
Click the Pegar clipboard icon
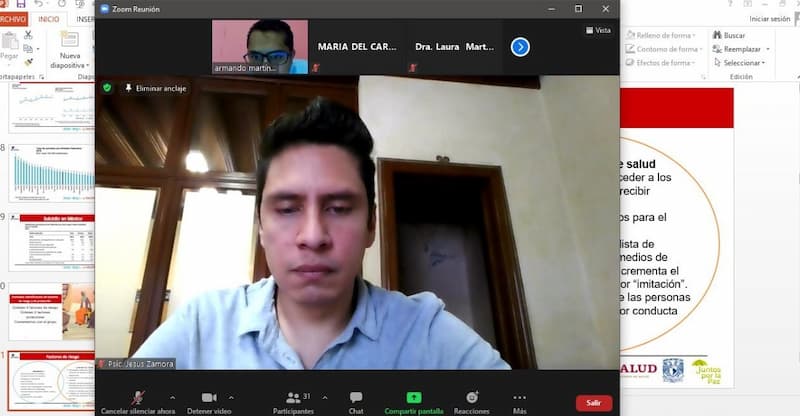click(x=9, y=40)
